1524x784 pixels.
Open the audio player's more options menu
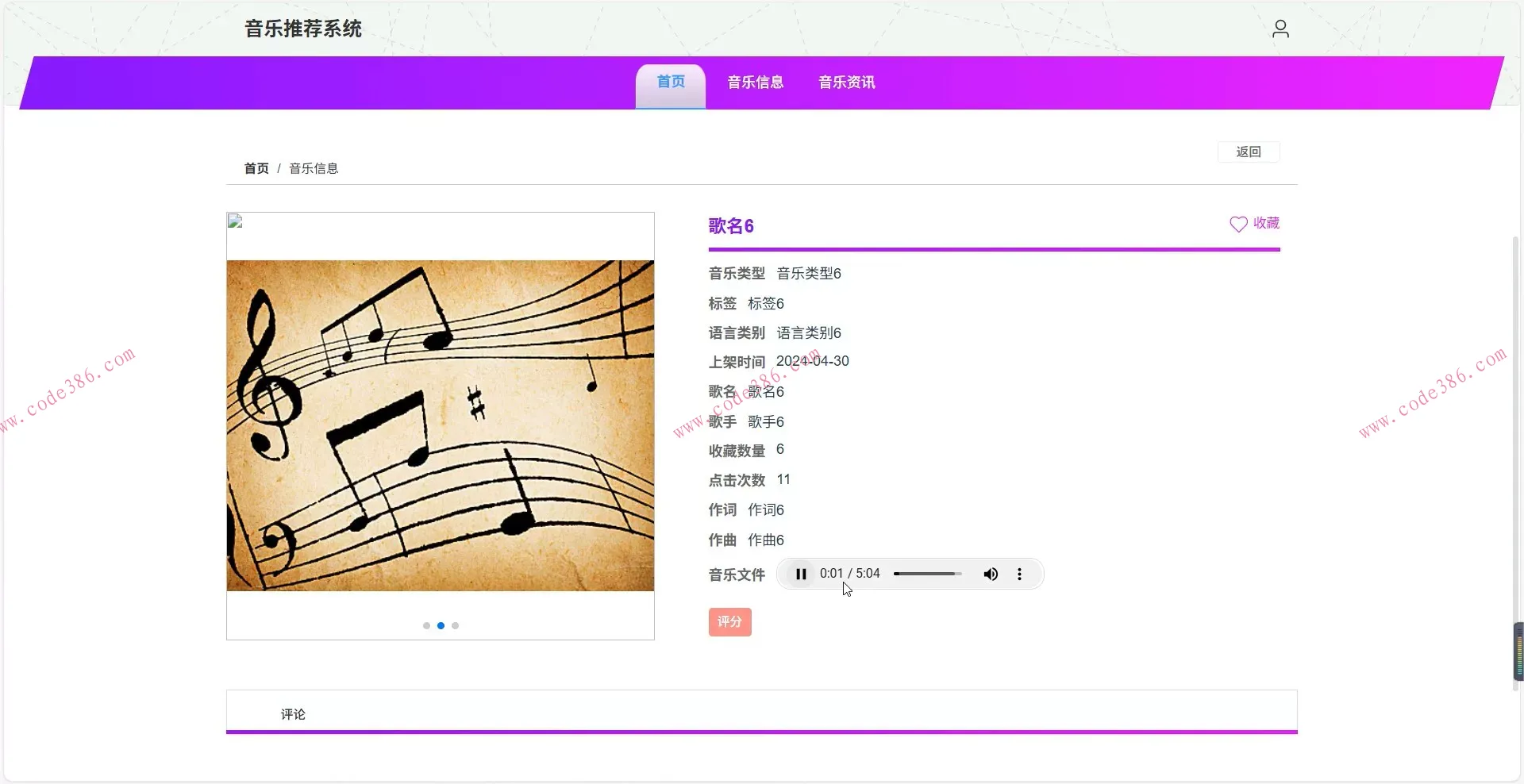point(1019,574)
